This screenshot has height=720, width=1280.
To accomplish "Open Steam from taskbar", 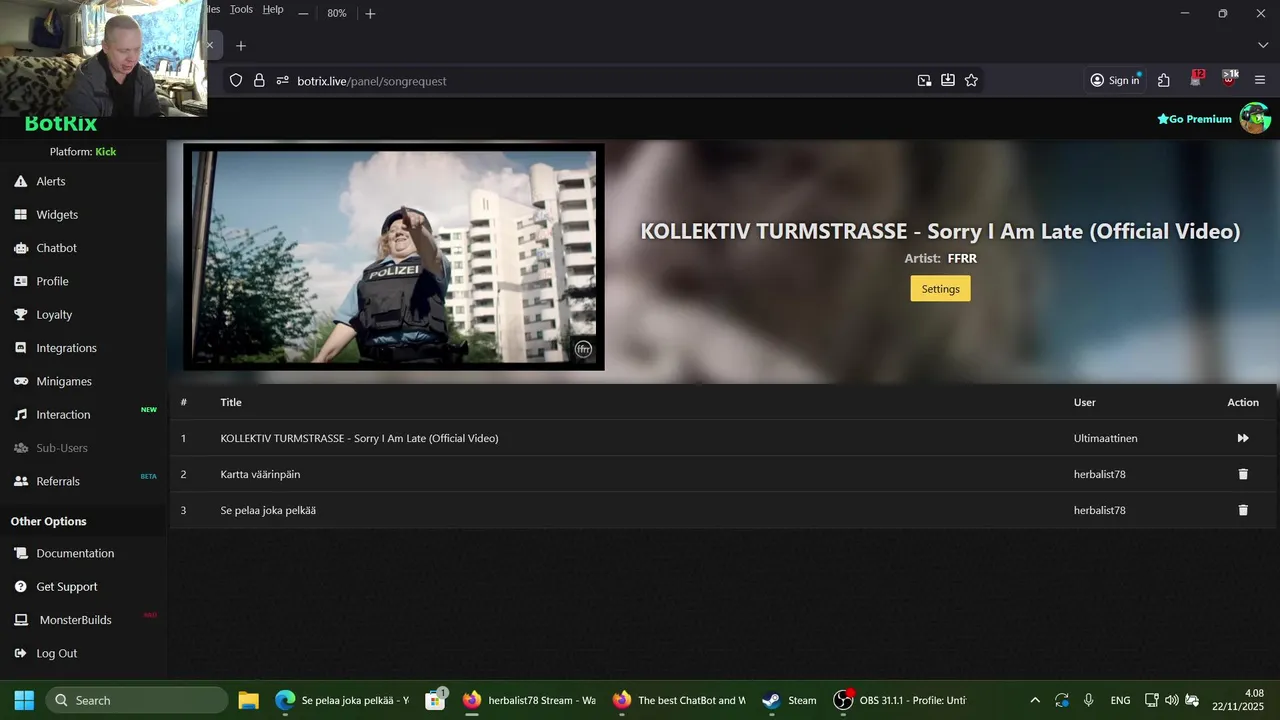I will tap(790, 700).
